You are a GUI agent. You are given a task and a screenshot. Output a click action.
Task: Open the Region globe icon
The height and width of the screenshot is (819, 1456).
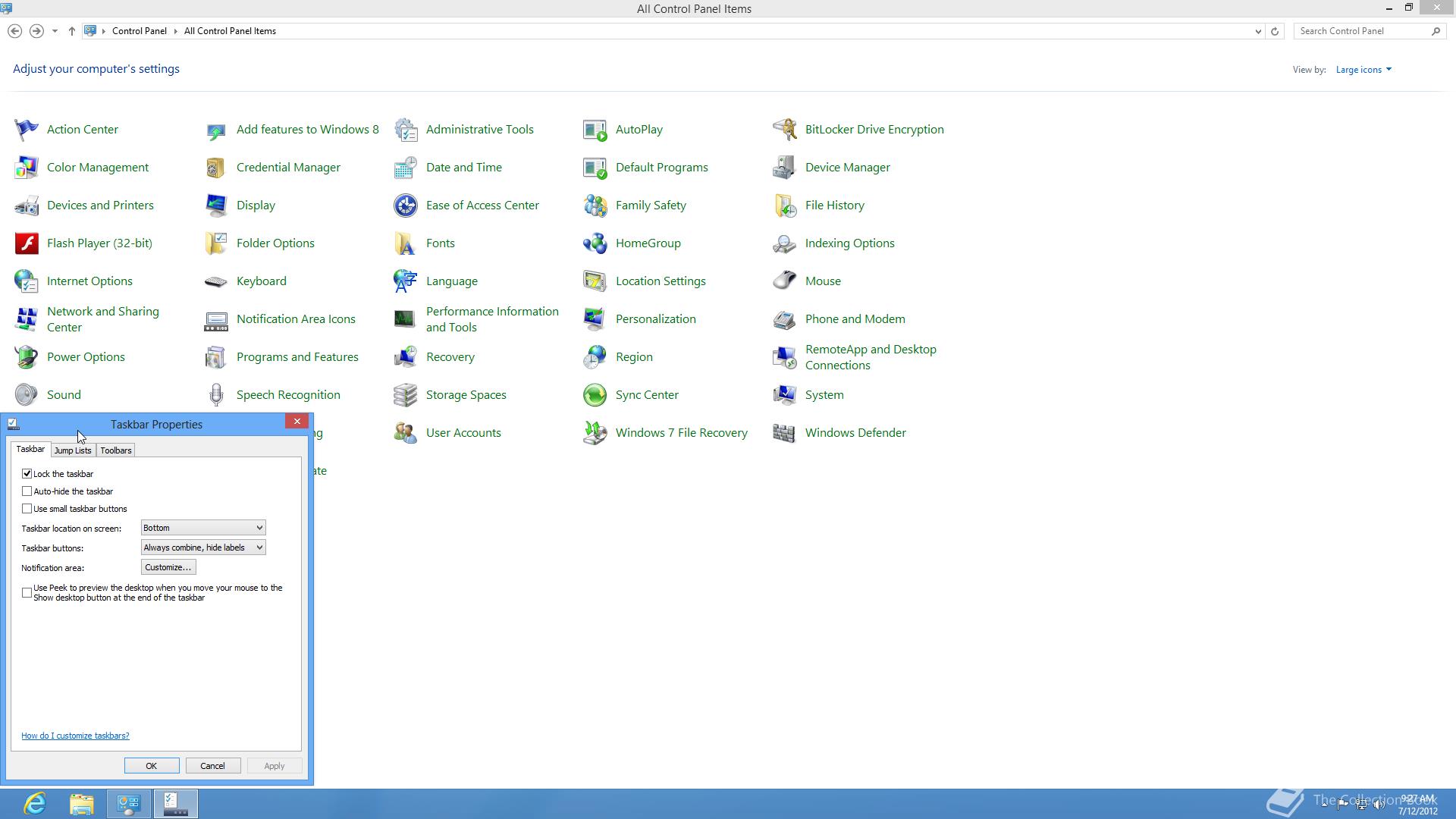[x=595, y=357]
